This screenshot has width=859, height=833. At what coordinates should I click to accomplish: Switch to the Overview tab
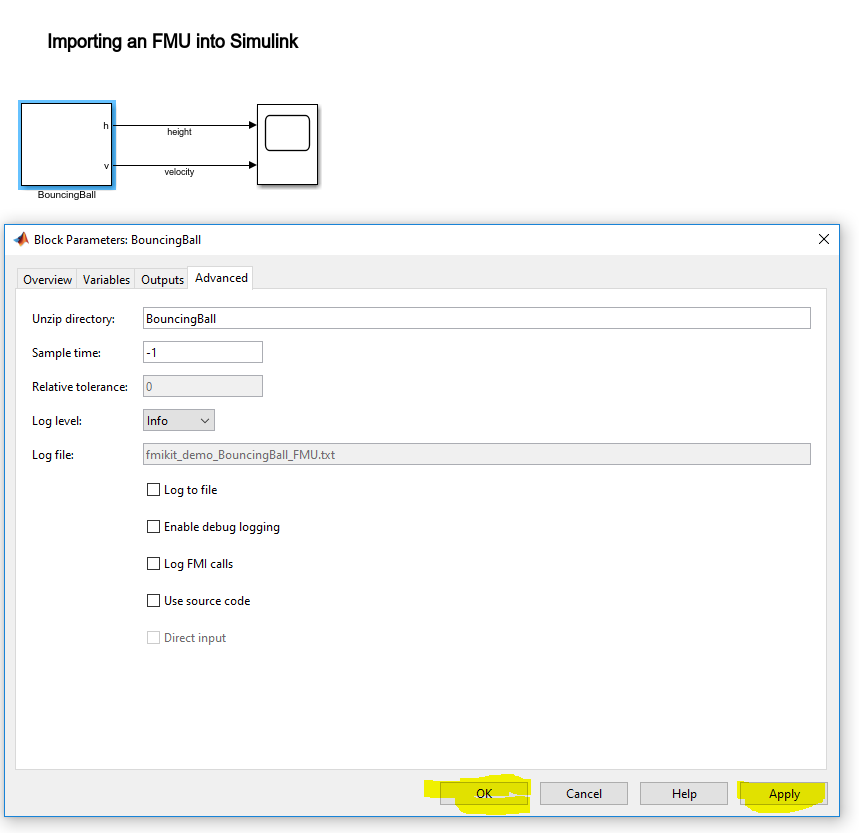click(46, 279)
